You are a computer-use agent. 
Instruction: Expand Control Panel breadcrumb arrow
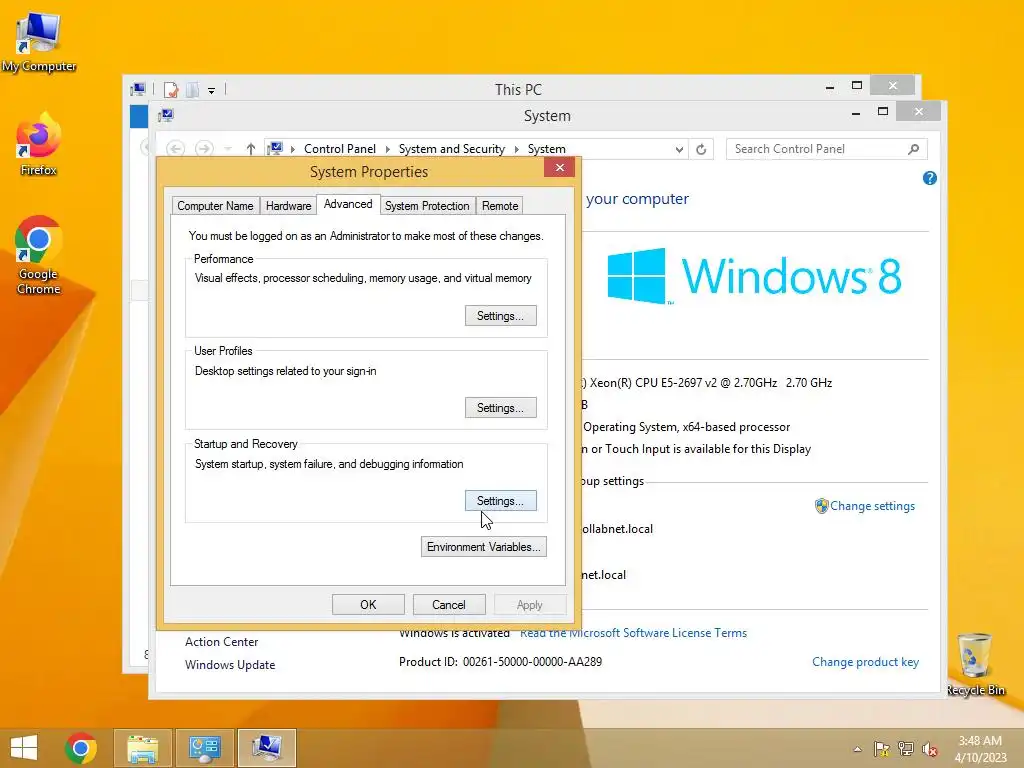click(387, 149)
